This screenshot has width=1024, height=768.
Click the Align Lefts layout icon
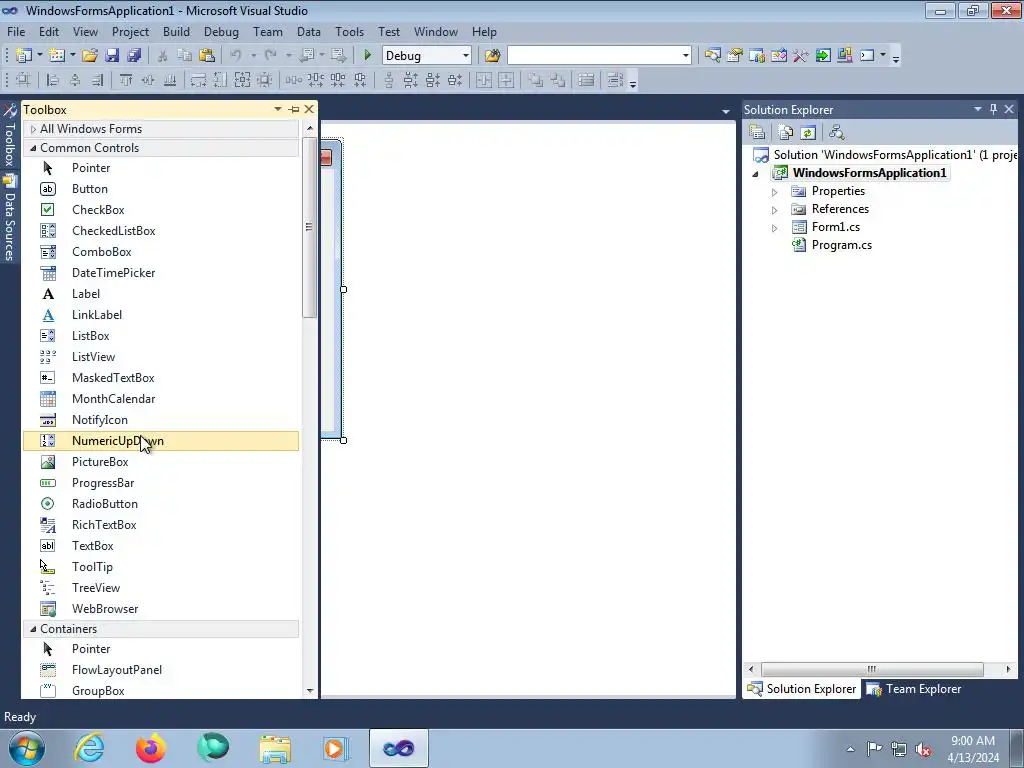coord(53,80)
